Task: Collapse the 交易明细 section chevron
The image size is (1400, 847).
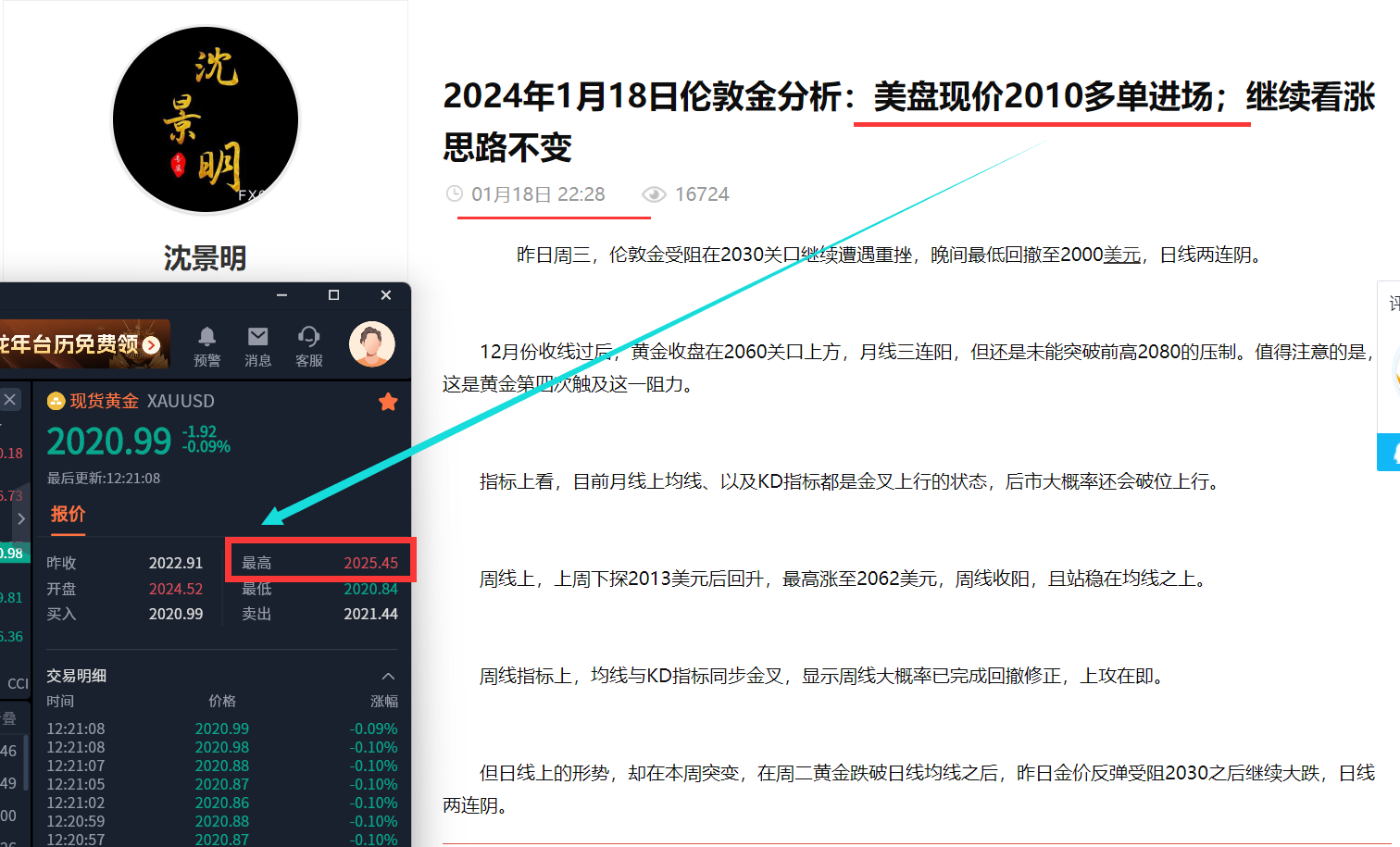Action: (388, 676)
